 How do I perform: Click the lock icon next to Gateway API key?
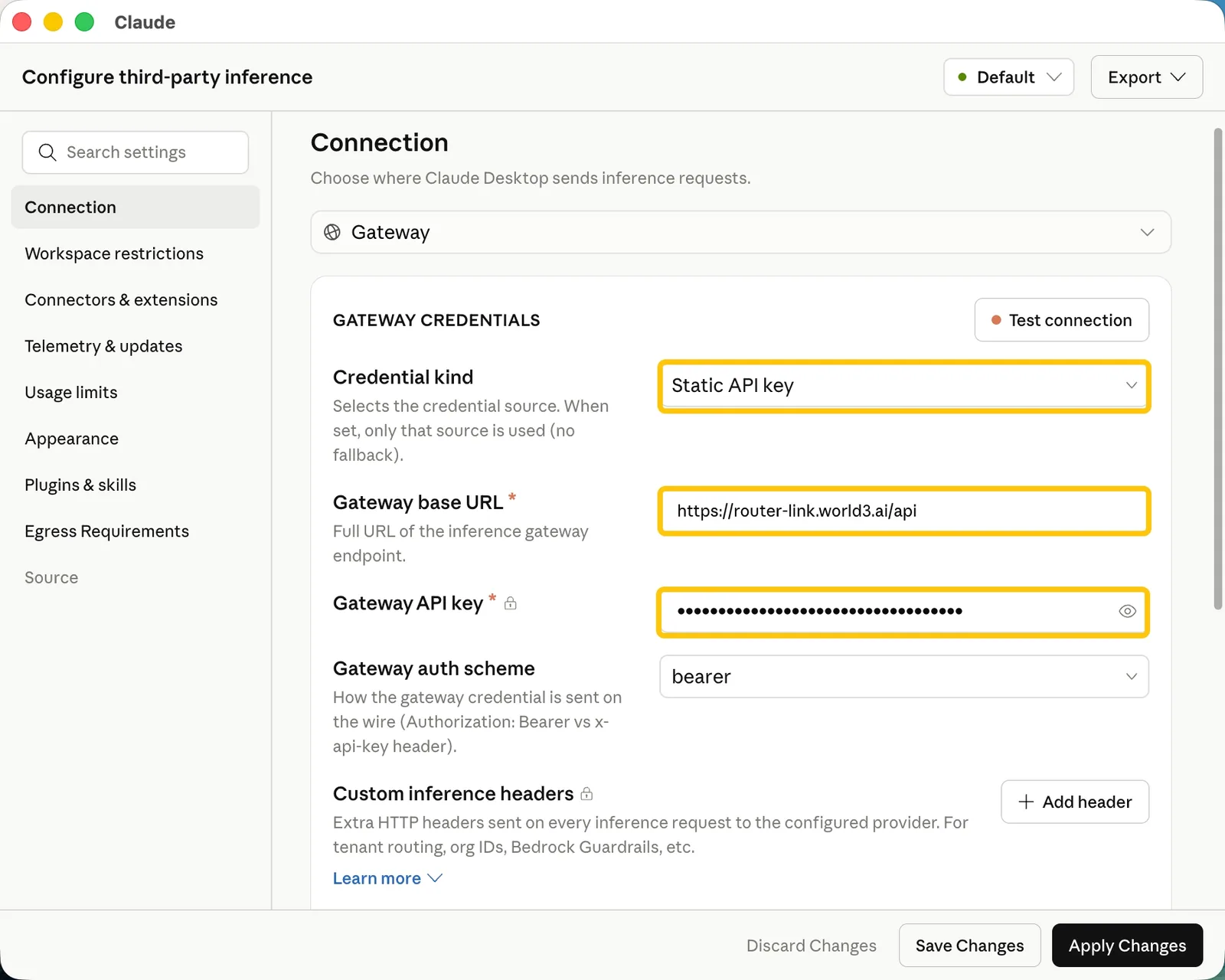click(511, 603)
